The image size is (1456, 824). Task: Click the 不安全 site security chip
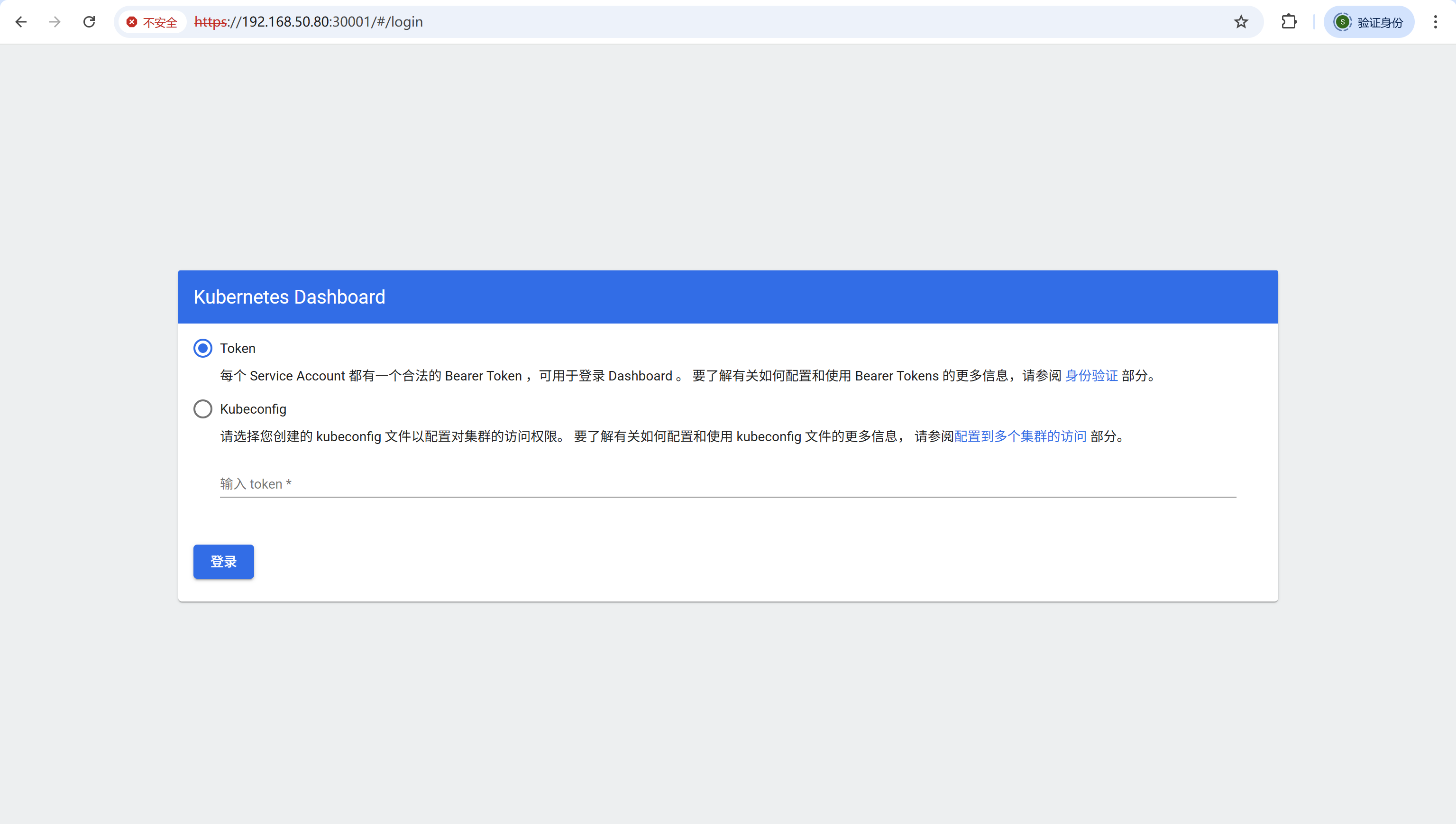click(159, 22)
